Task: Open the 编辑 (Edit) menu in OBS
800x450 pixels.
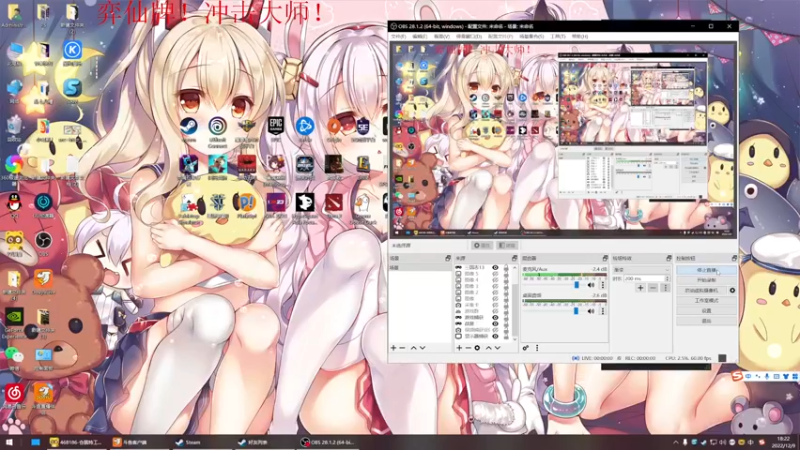Action: pyautogui.click(x=419, y=37)
